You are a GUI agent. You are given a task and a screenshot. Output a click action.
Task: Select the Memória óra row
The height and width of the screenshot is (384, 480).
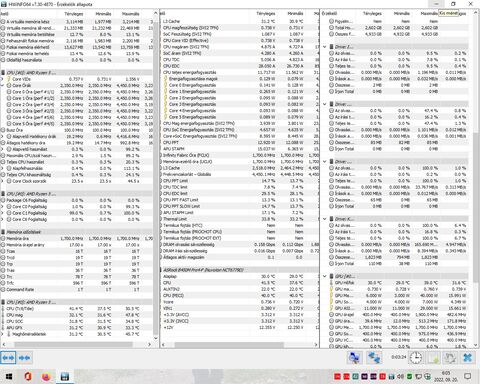(76, 239)
